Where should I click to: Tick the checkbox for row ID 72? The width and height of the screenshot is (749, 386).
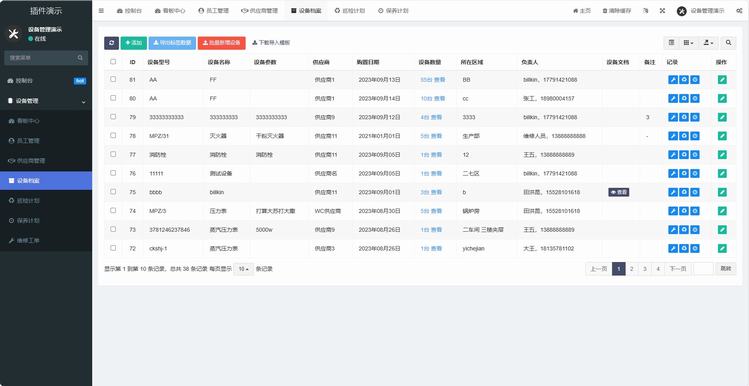pos(113,247)
